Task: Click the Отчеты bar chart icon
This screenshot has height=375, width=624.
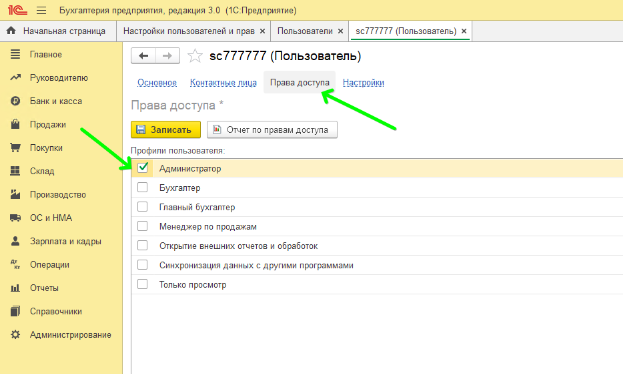Action: pos(15,288)
